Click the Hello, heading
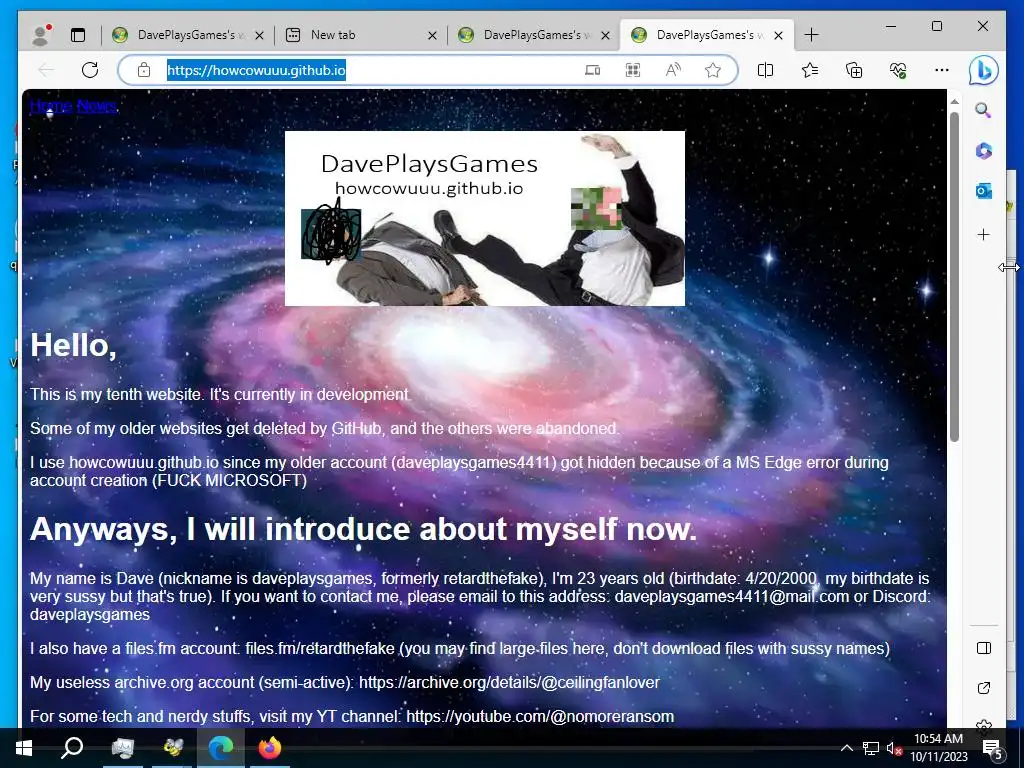Image resolution: width=1024 pixels, height=768 pixels. coord(73,345)
